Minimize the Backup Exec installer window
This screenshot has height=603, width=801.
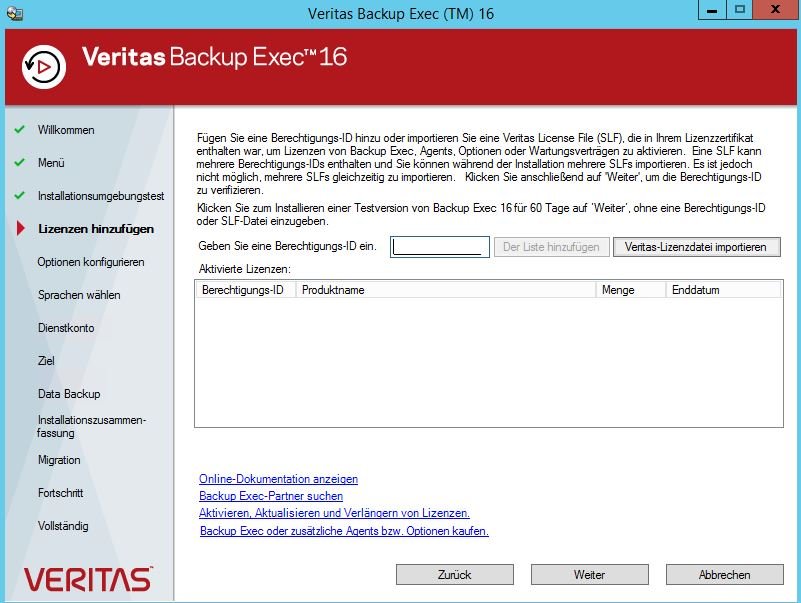pyautogui.click(x=712, y=10)
